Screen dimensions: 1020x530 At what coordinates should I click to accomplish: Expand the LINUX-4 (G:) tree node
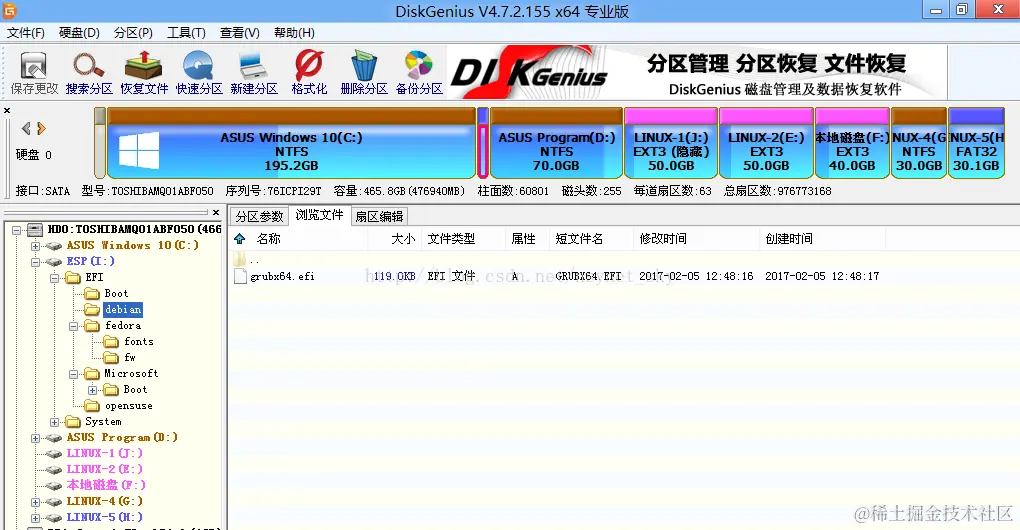click(36, 502)
